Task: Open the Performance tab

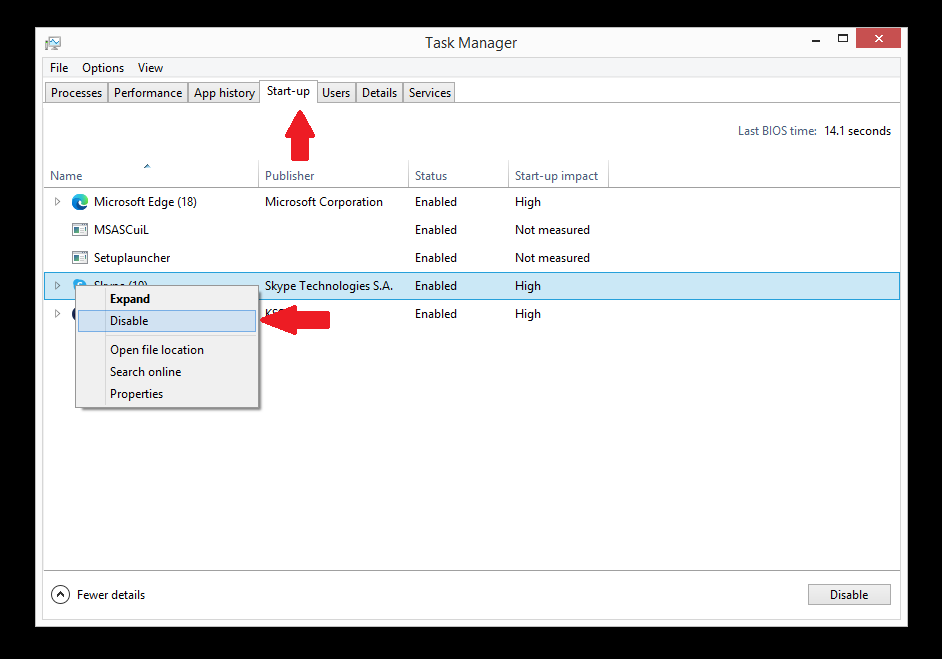Action: (148, 93)
